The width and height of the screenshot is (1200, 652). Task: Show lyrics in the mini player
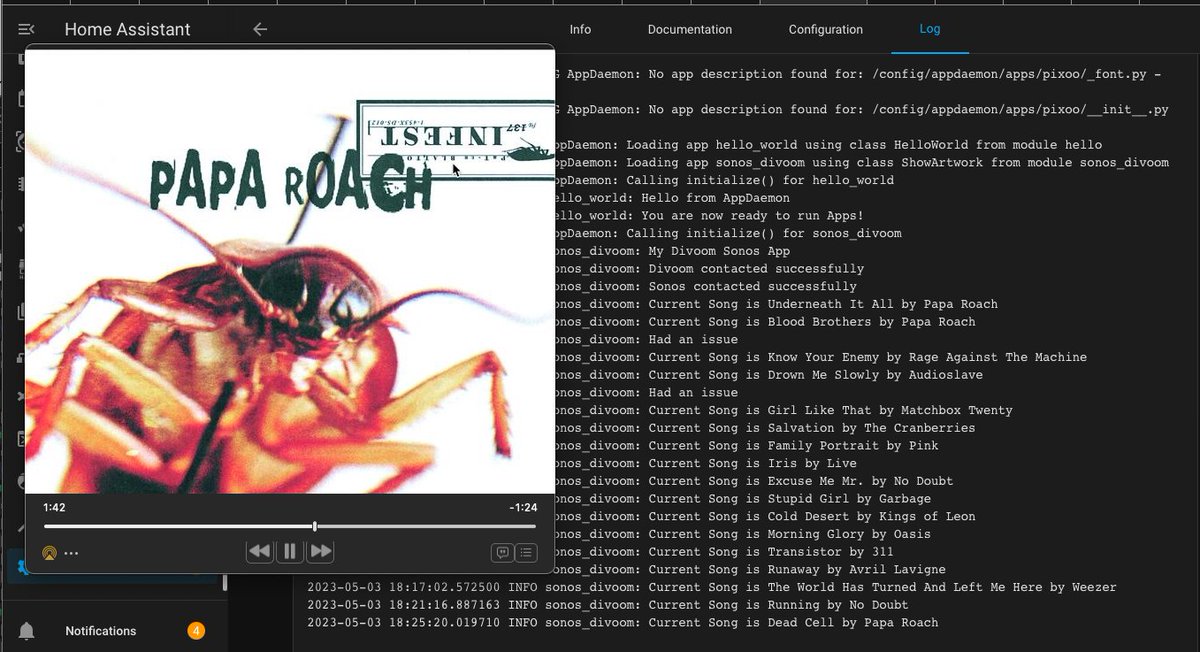(503, 552)
